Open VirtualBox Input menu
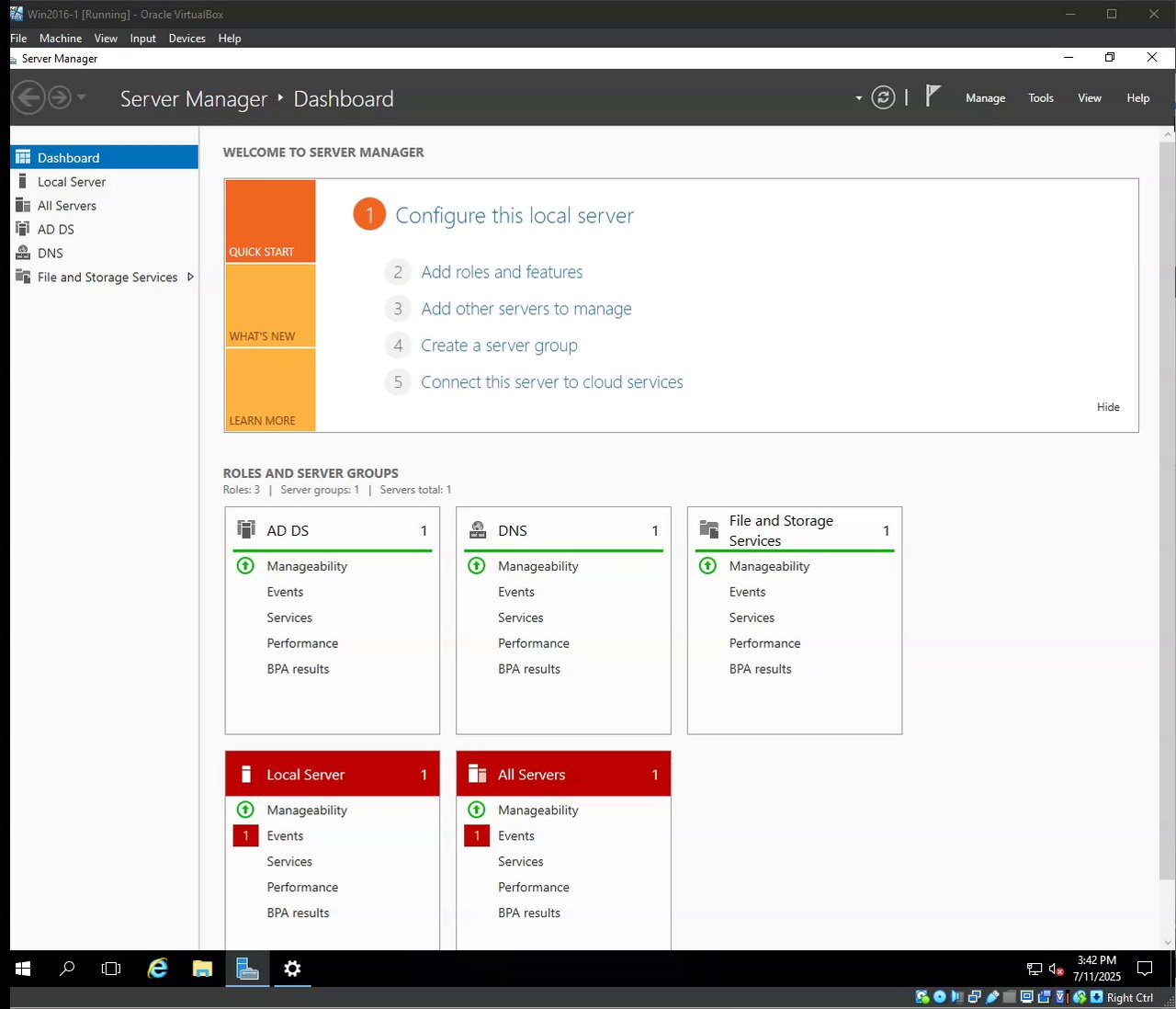Screen dimensions: 1176x1009 click(142, 38)
